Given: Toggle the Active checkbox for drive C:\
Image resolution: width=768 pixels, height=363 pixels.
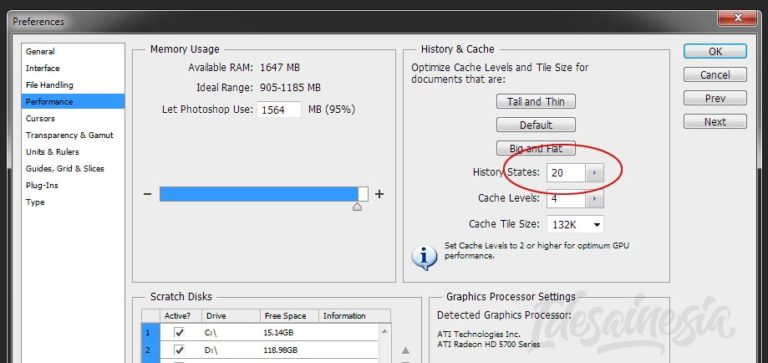Looking at the screenshot, I should click(x=179, y=333).
